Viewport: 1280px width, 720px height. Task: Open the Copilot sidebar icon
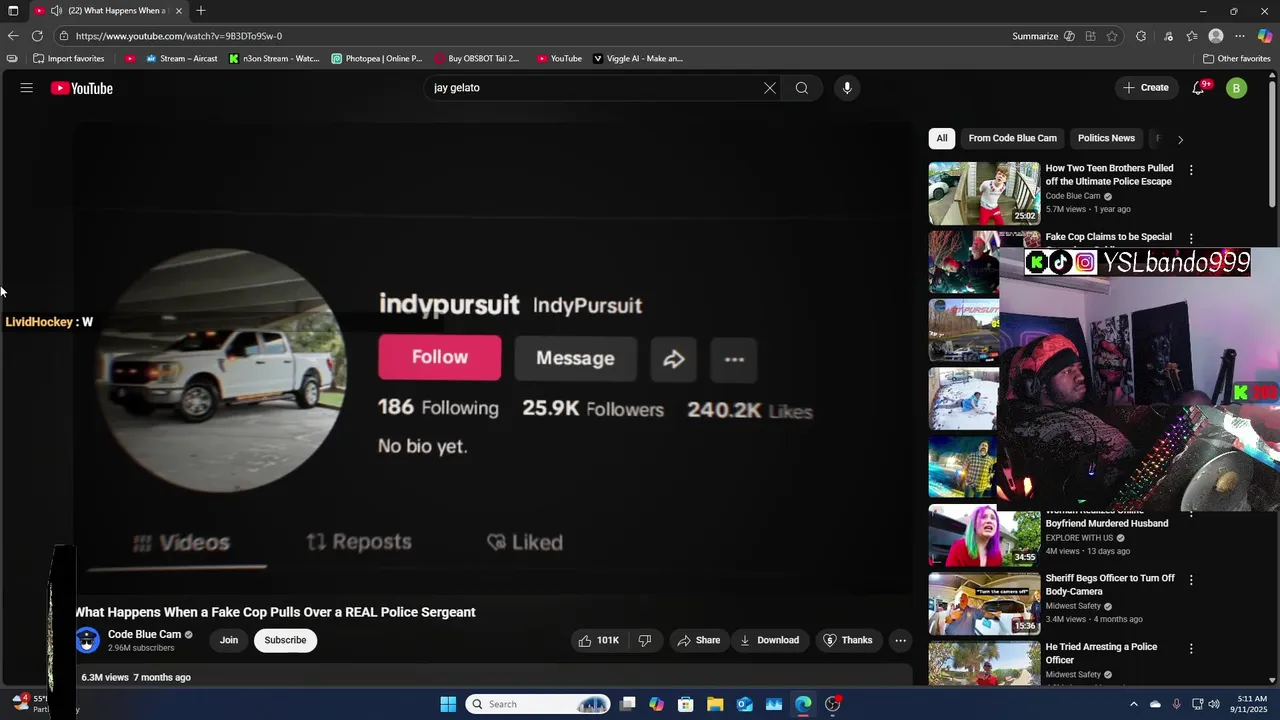coord(1265,36)
